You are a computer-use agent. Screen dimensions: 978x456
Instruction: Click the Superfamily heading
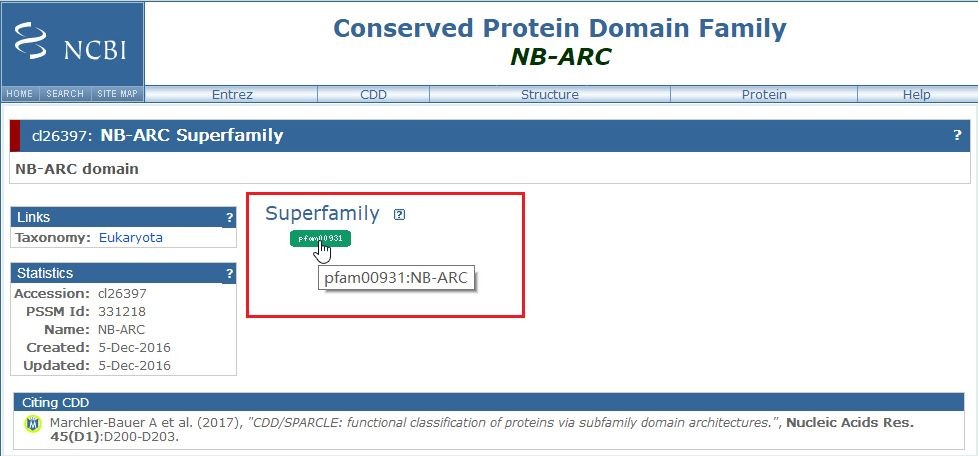click(322, 213)
